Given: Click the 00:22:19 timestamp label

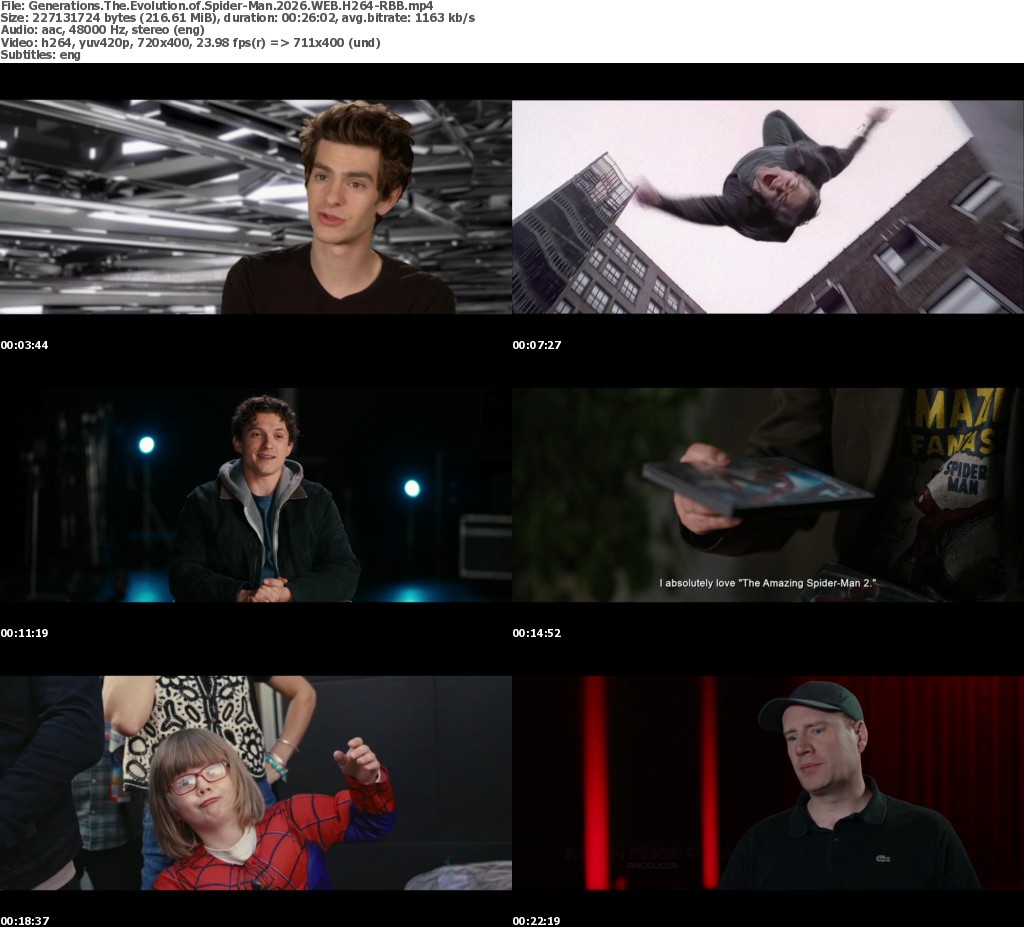Looking at the screenshot, I should (x=537, y=921).
